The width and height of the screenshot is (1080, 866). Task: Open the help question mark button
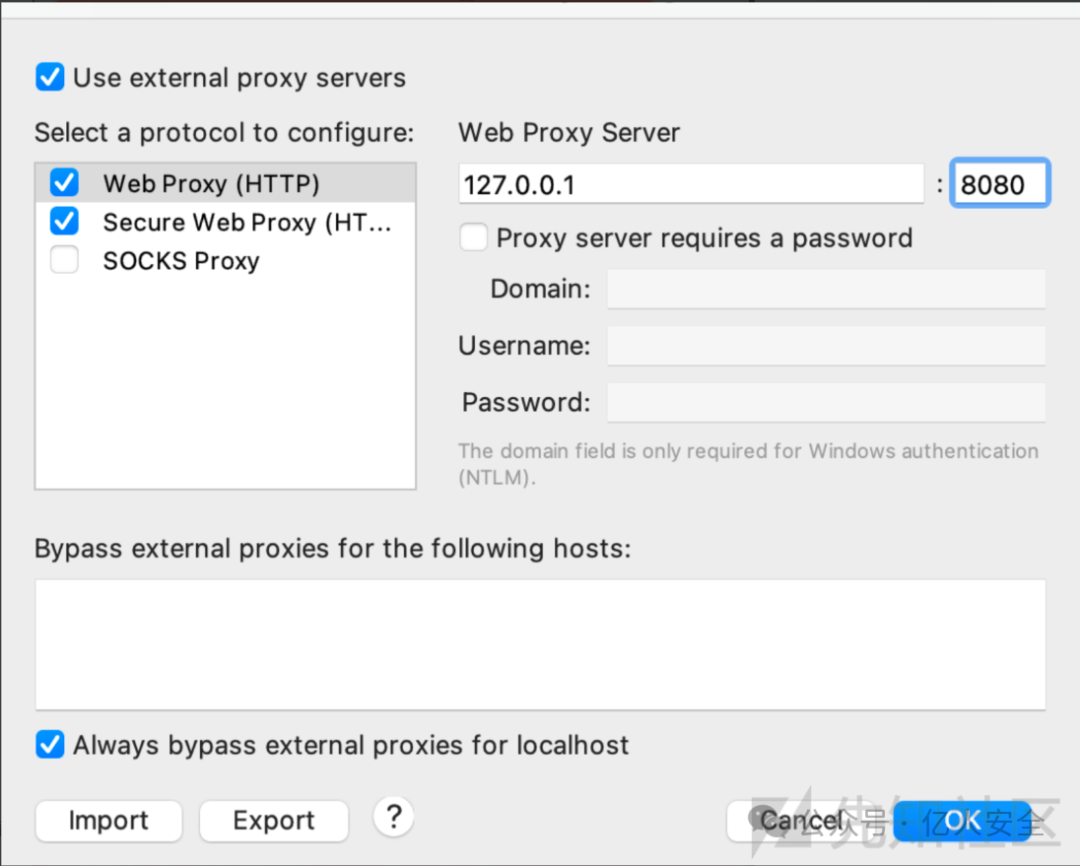click(394, 818)
